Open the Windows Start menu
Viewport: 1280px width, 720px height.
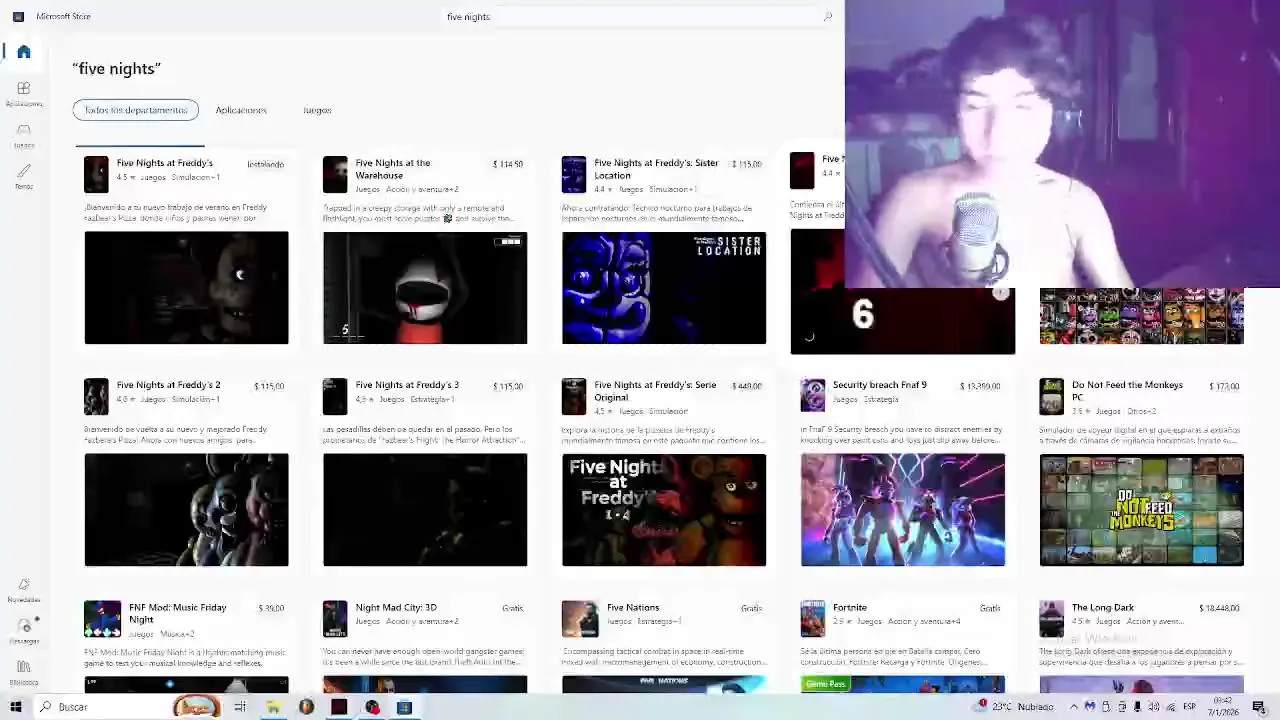click(x=16, y=707)
